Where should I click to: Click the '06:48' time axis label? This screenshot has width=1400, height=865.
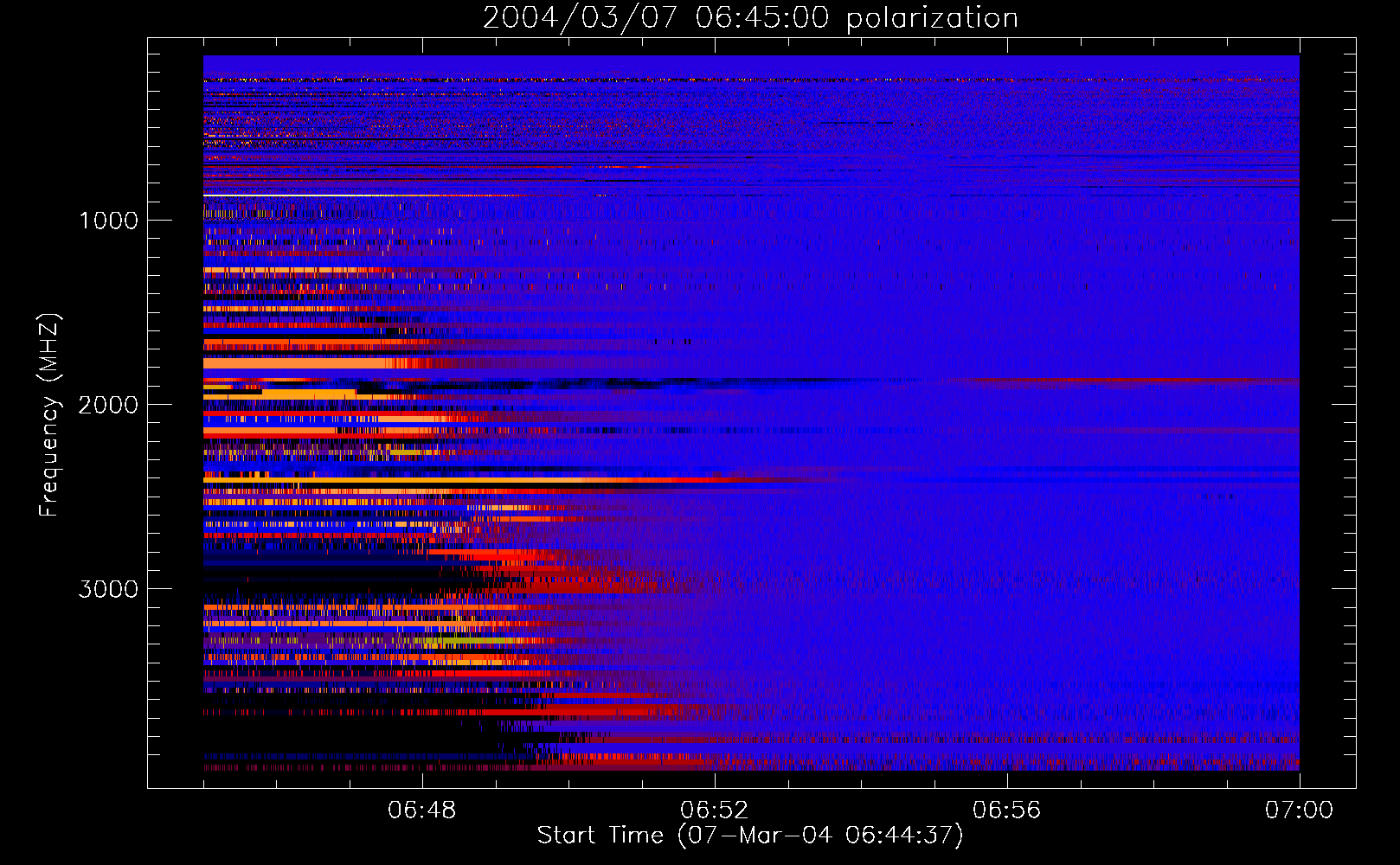pyautogui.click(x=422, y=811)
